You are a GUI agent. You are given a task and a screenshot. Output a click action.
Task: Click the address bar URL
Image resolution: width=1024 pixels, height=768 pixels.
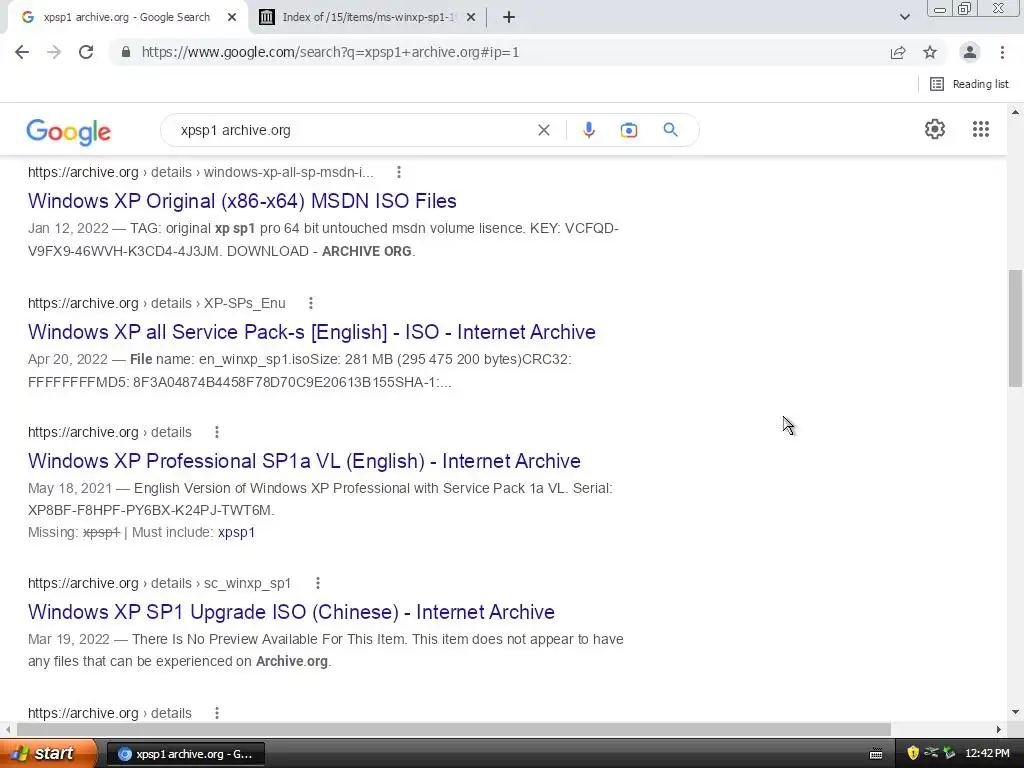click(x=330, y=52)
